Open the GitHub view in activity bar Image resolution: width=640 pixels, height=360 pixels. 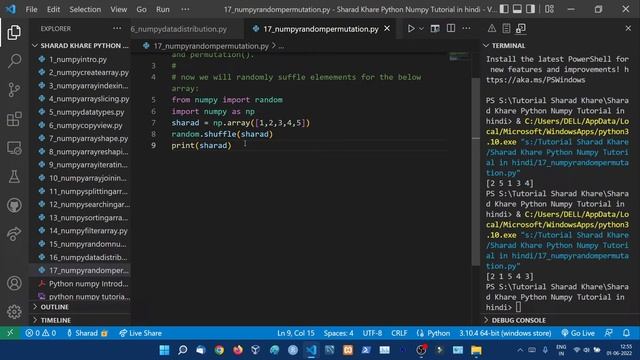click(x=14, y=205)
